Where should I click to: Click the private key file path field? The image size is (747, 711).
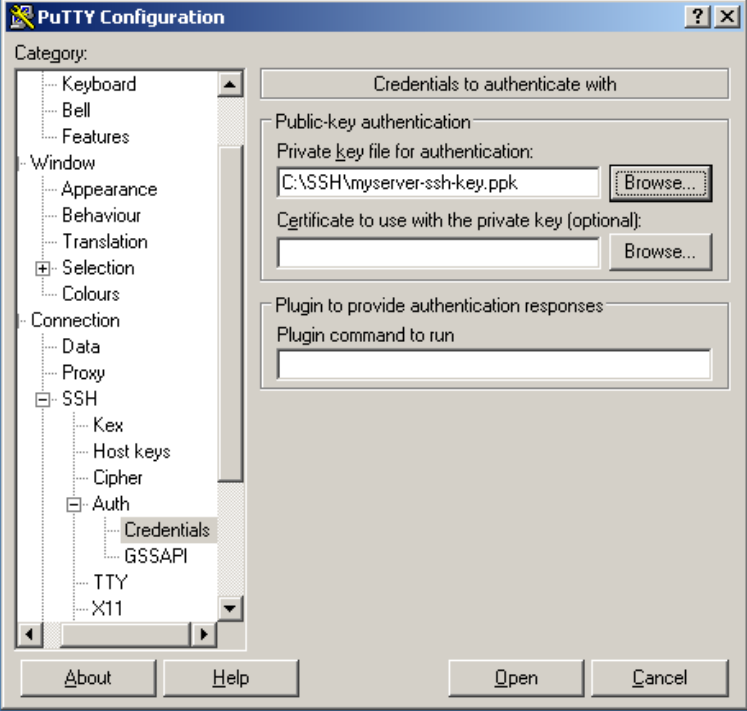pos(438,183)
